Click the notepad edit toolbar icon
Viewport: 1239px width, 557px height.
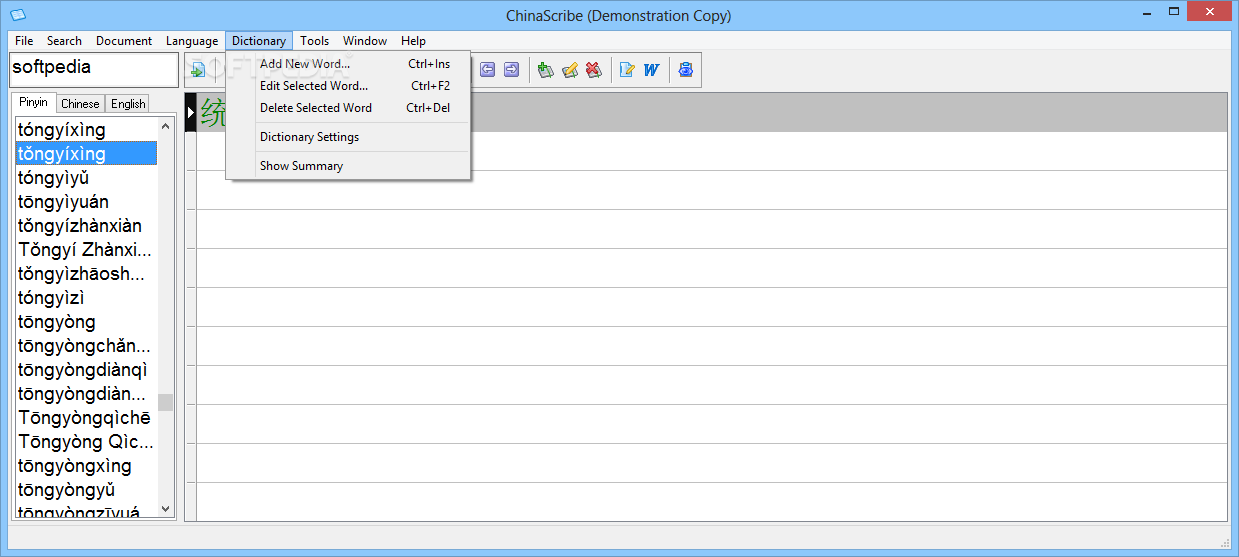(x=628, y=70)
